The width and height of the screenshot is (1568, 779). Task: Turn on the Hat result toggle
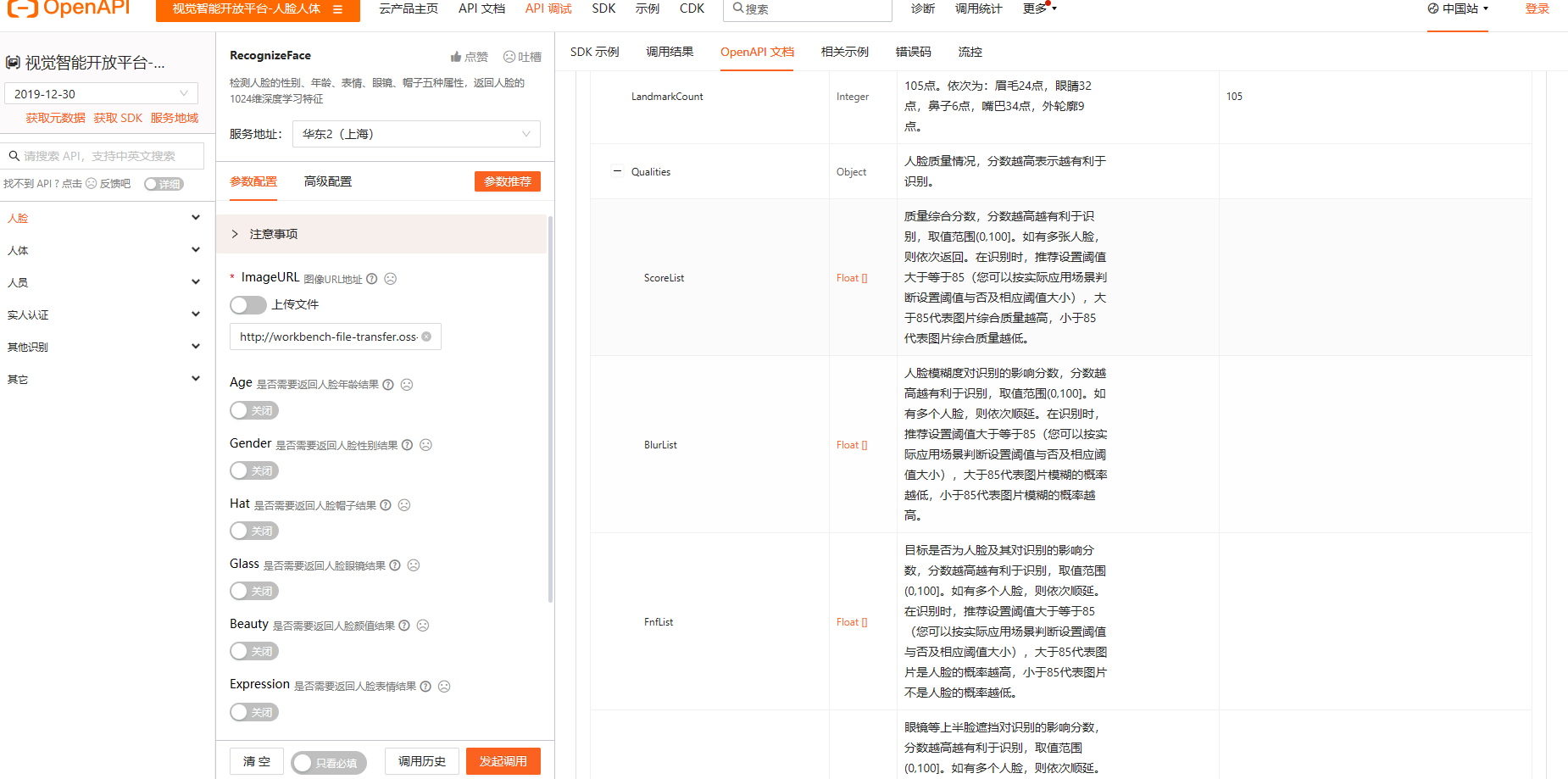pos(254,531)
